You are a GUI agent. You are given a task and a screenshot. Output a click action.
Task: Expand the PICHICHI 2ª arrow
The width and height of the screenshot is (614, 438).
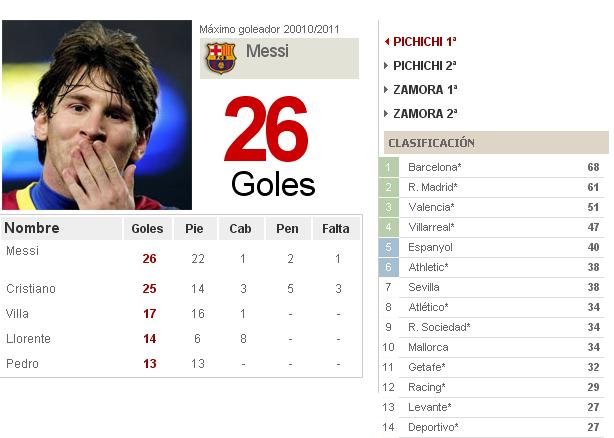[386, 65]
